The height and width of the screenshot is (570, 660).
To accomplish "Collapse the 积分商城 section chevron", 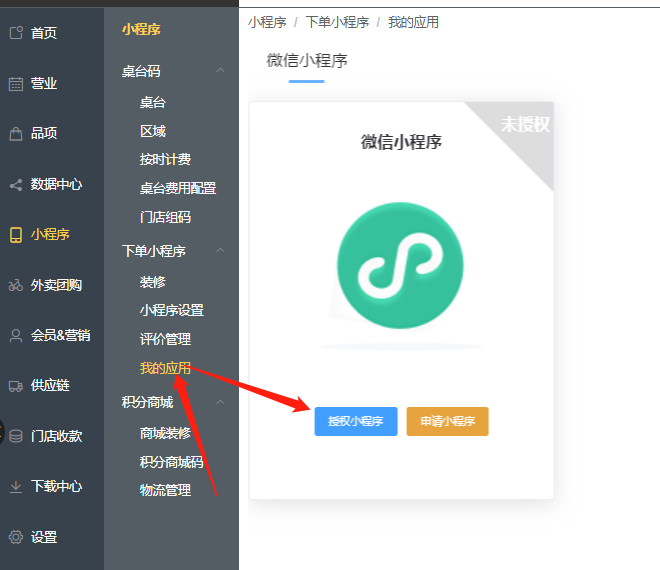I will click(x=220, y=402).
